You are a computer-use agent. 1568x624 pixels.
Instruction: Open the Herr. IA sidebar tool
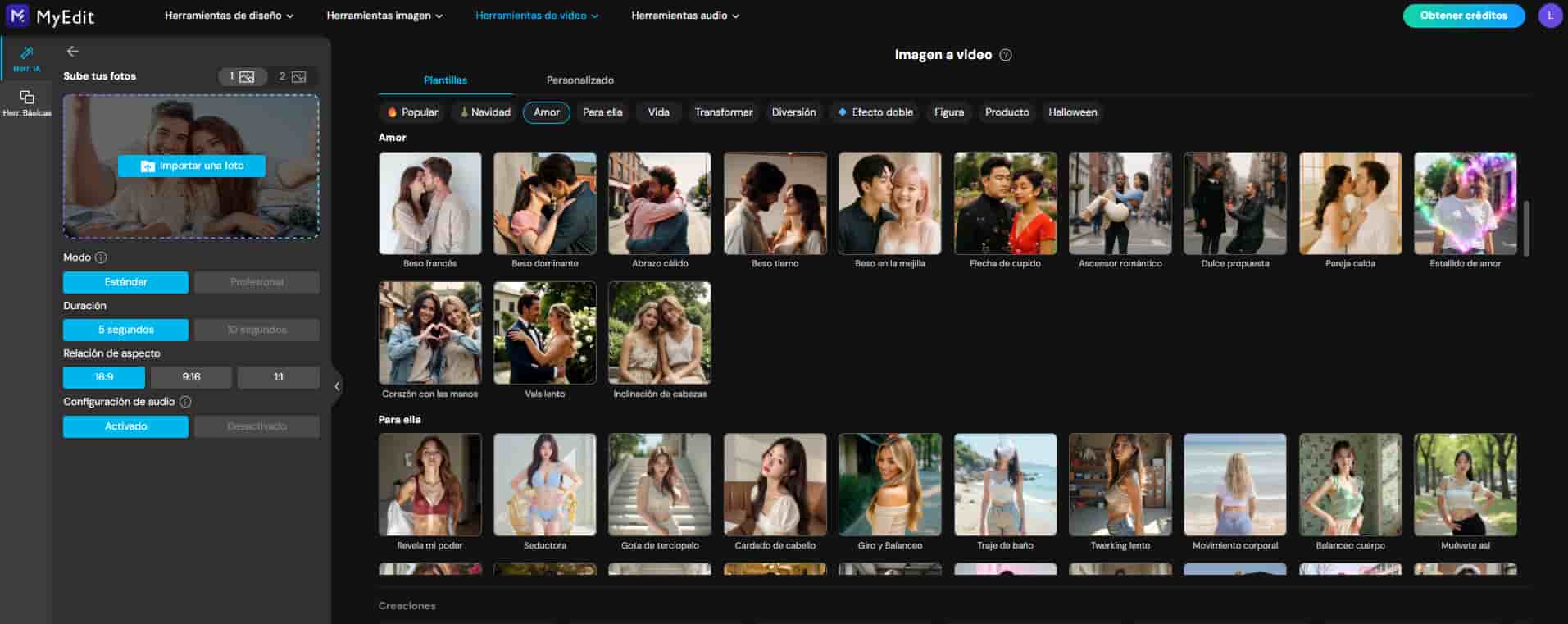(x=26, y=59)
